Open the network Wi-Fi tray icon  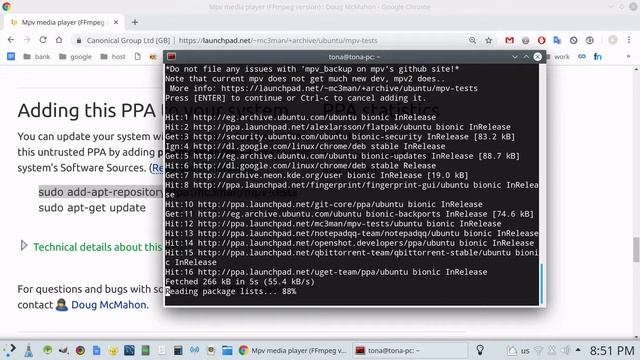point(539,350)
